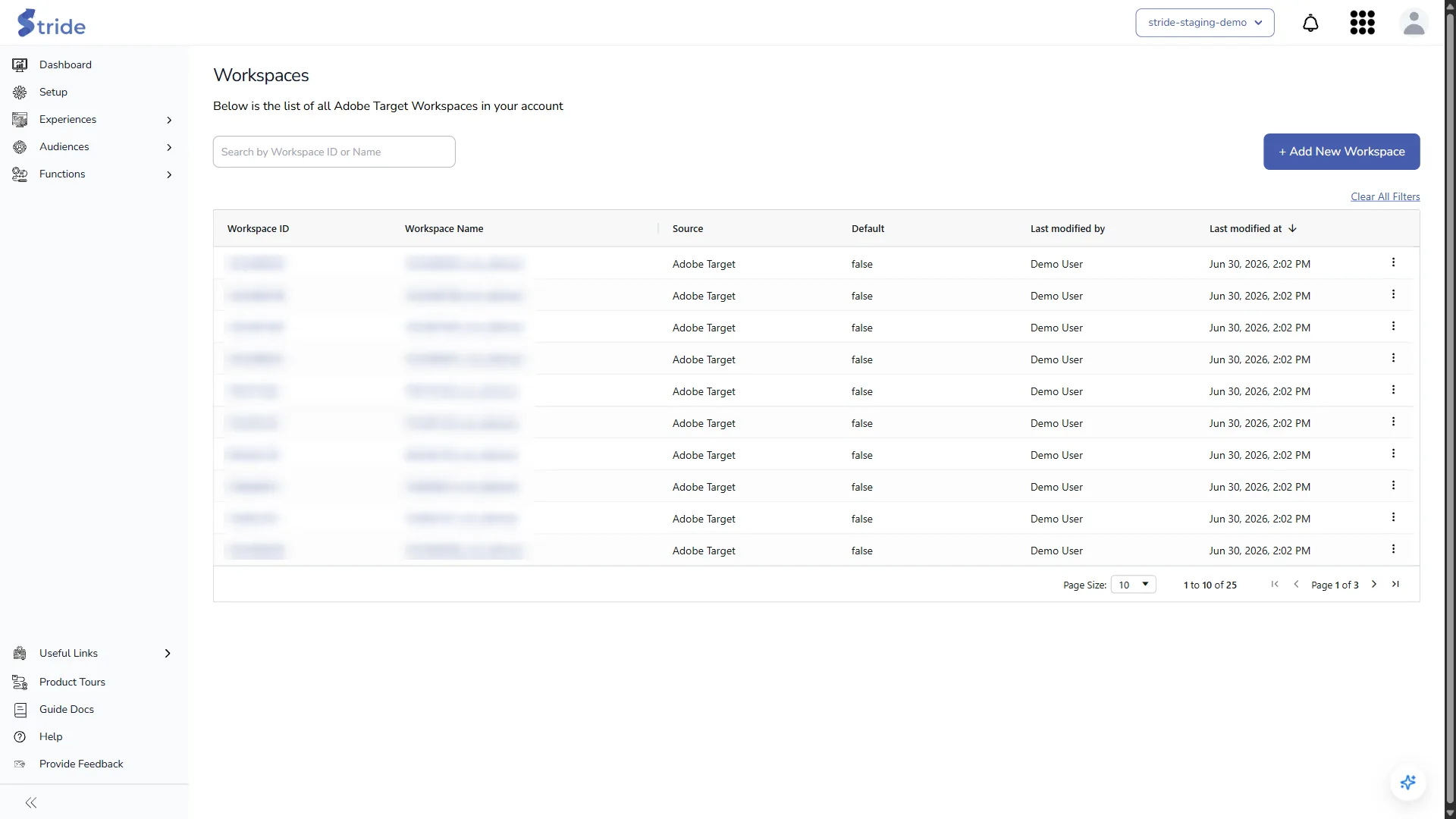Jump to the first page arrow

click(1275, 584)
